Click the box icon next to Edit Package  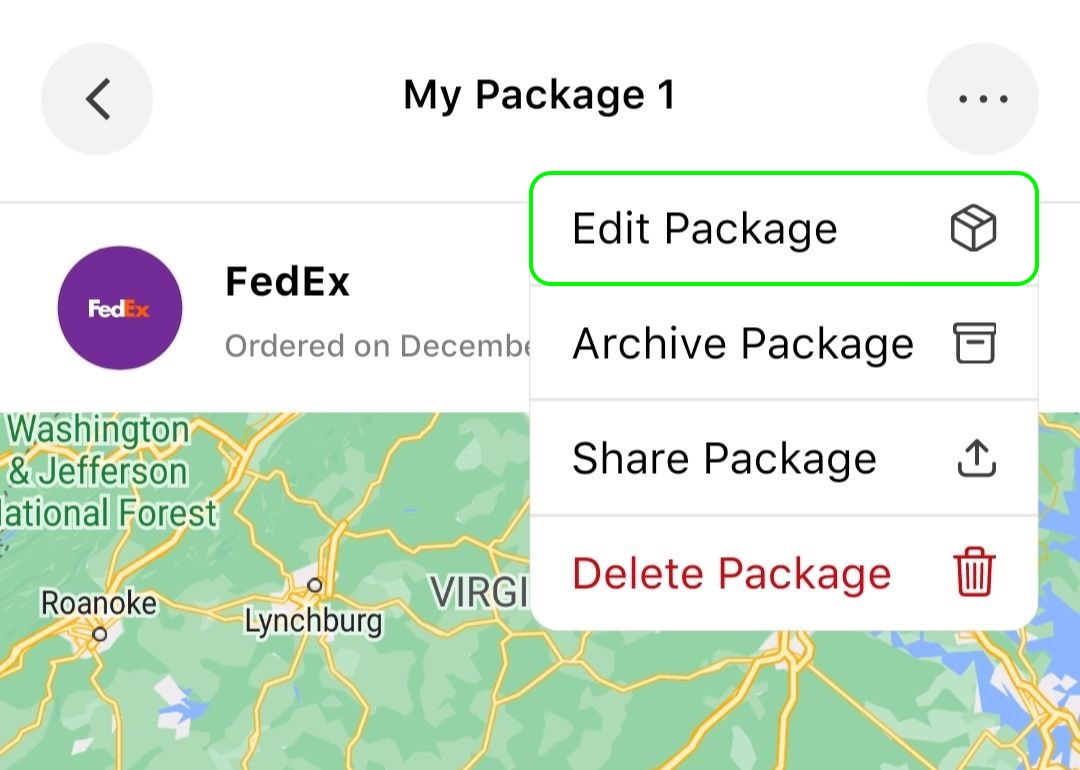973,228
